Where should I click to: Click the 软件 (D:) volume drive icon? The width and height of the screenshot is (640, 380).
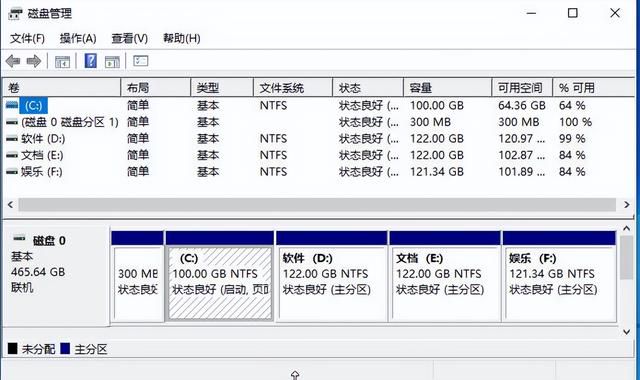[12, 139]
